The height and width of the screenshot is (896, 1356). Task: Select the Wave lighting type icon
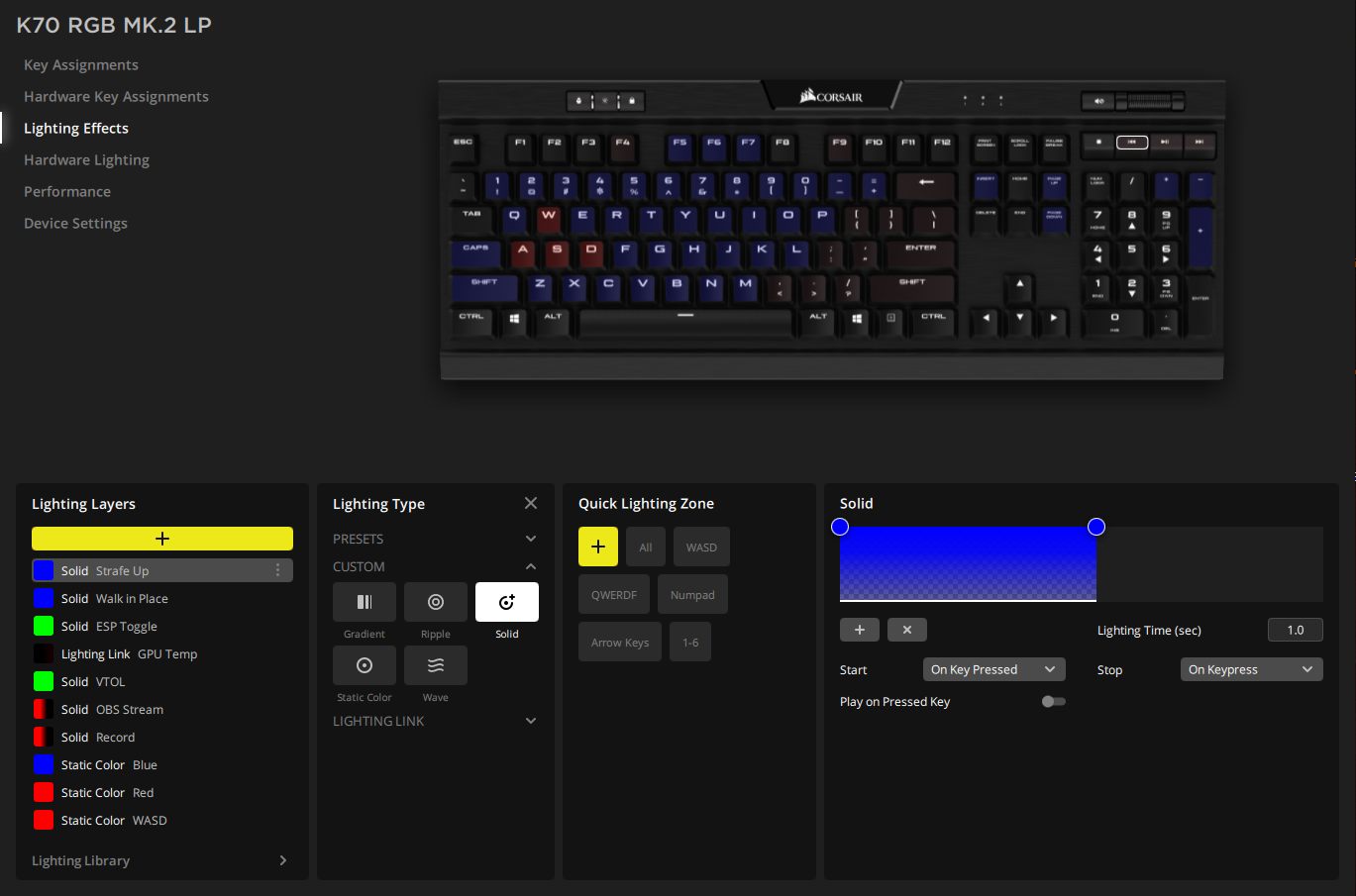point(436,665)
